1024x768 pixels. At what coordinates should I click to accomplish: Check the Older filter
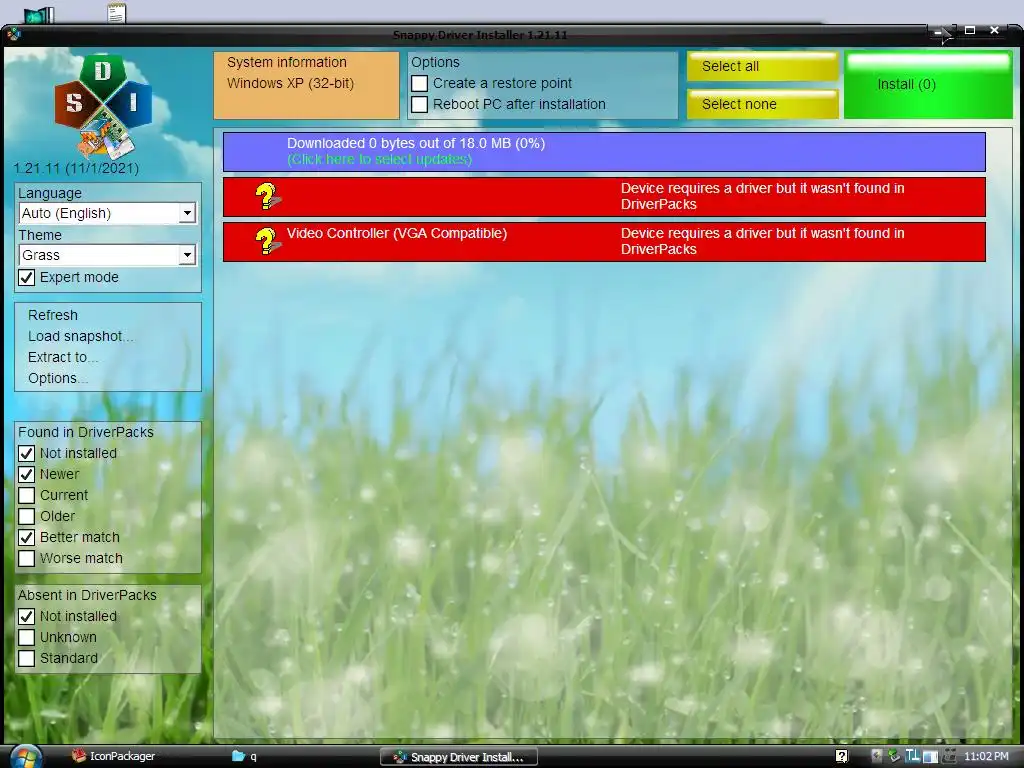26,516
